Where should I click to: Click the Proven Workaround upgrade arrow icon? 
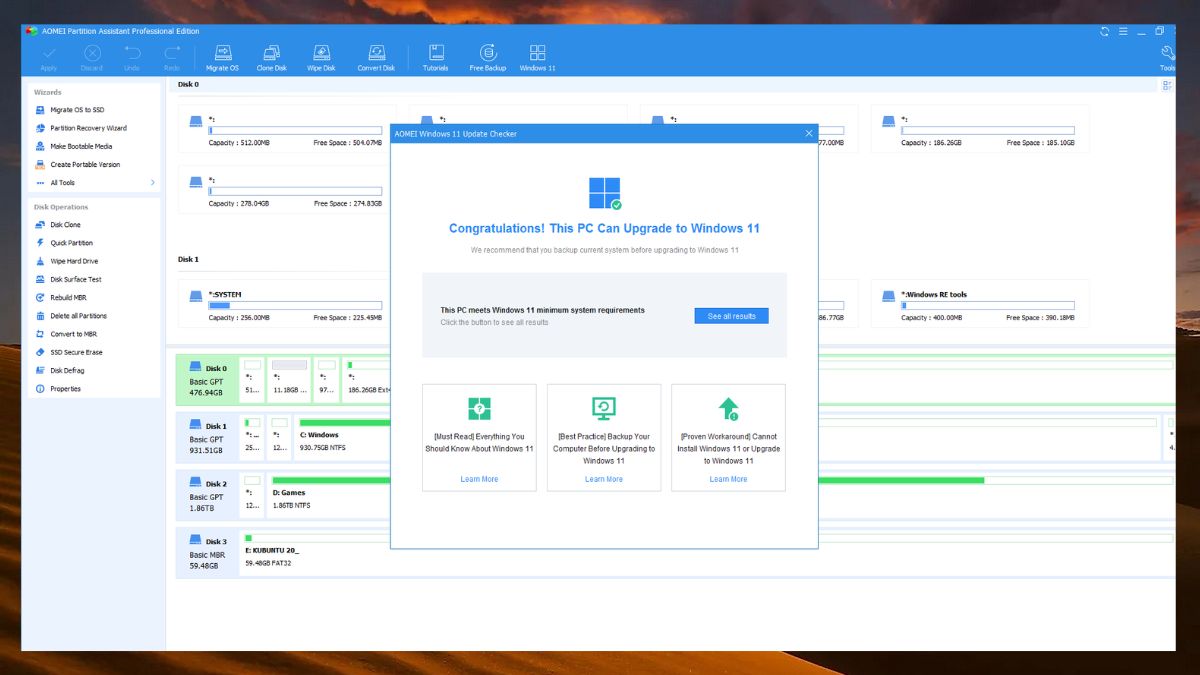click(729, 408)
